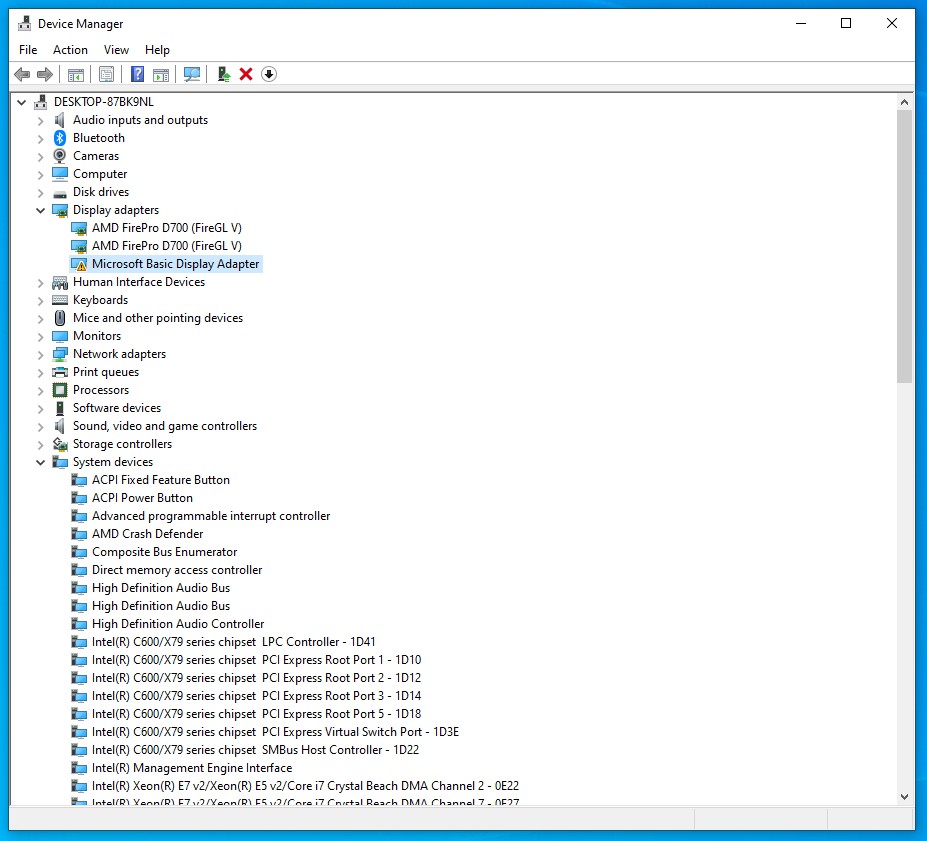
Task: Select High Definition Audio Controller
Action: [x=178, y=624]
